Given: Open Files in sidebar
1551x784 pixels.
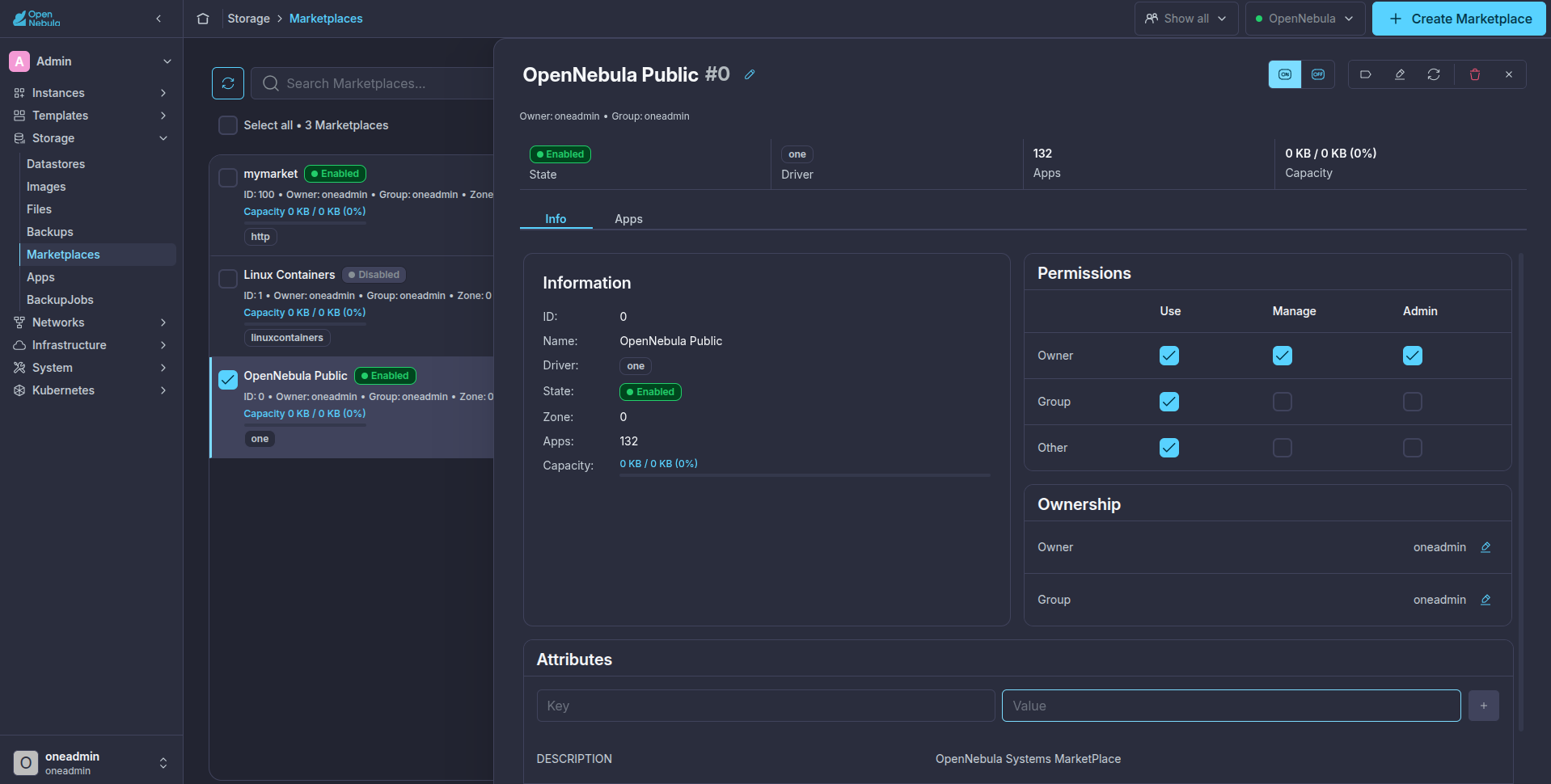Looking at the screenshot, I should 39,209.
